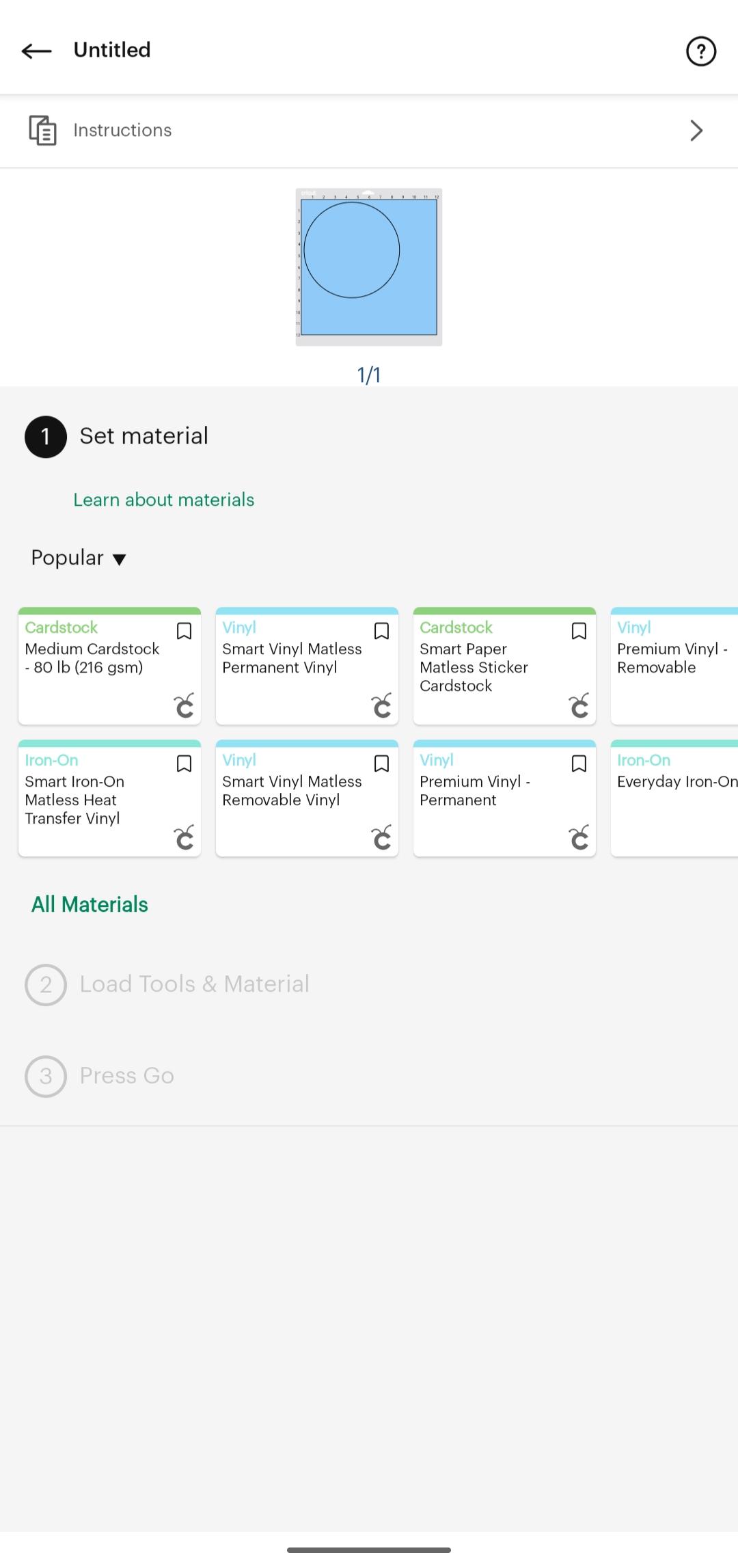The width and height of the screenshot is (738, 1568).
Task: Expand Instructions with the right chevron
Action: click(696, 130)
